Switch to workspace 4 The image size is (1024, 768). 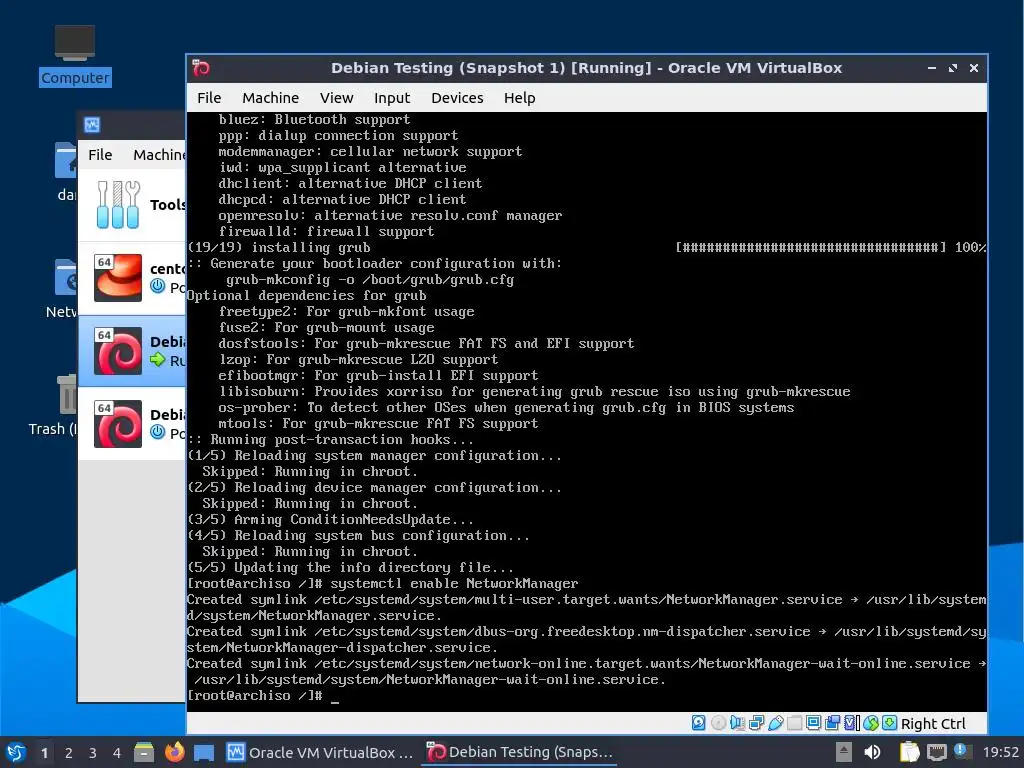(x=117, y=753)
